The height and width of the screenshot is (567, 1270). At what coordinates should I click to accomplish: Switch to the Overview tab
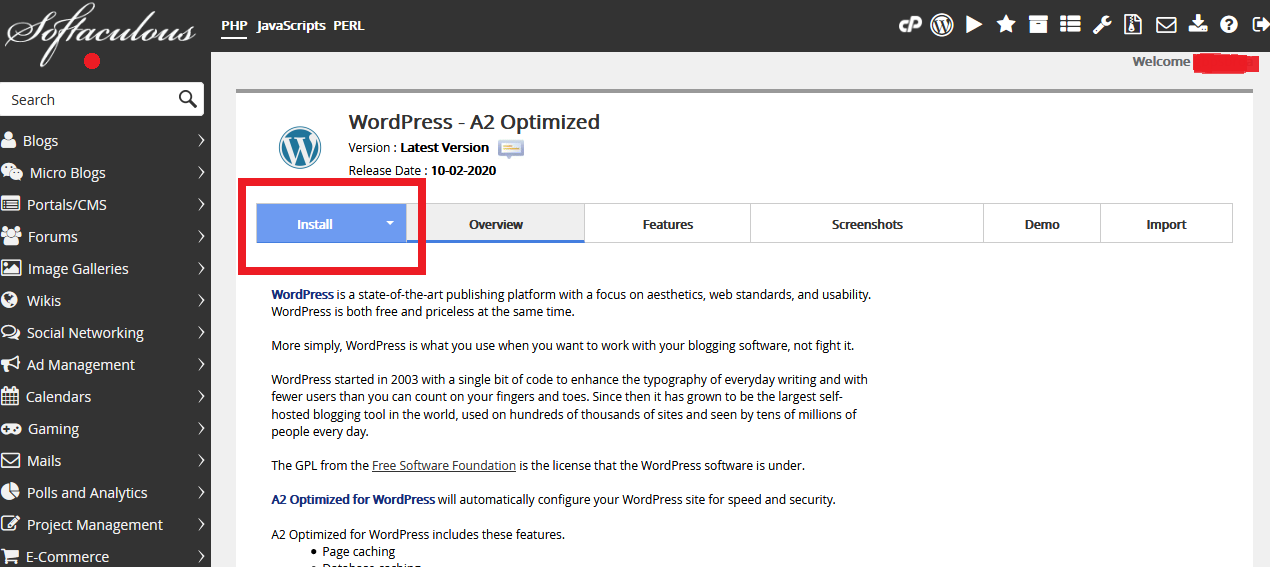tap(496, 224)
